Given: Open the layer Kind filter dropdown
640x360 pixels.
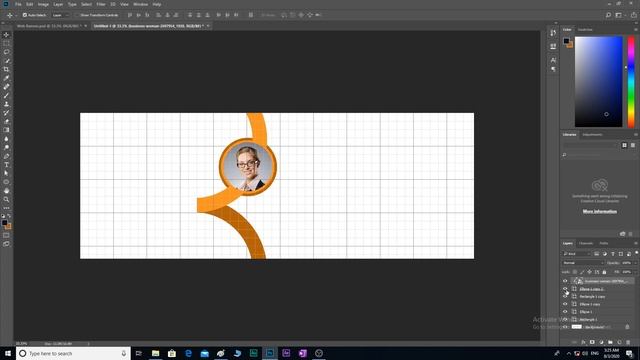Looking at the screenshot, I should coord(577,254).
